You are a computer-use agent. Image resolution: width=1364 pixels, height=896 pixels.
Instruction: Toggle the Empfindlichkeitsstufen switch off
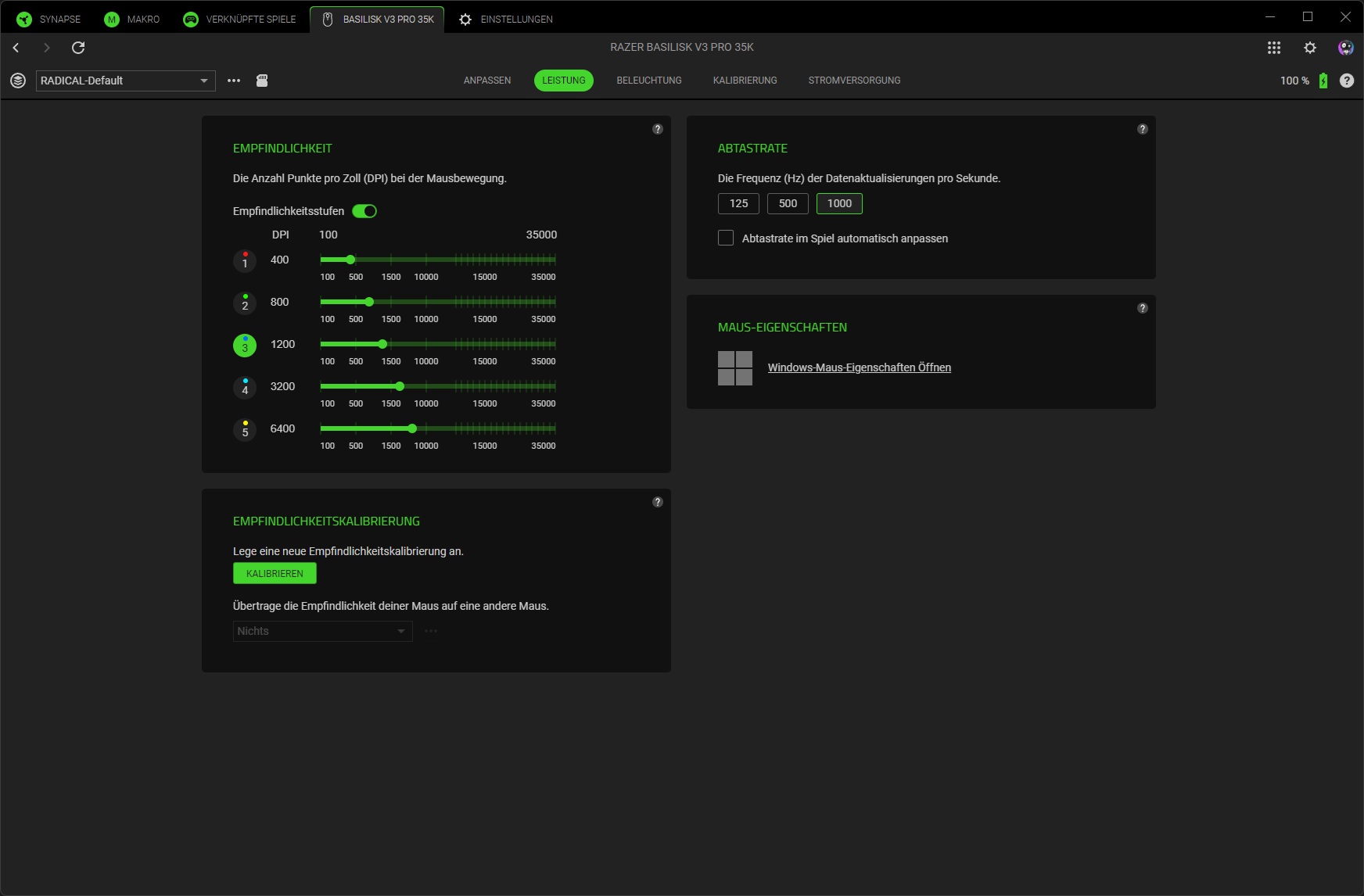pyautogui.click(x=364, y=211)
